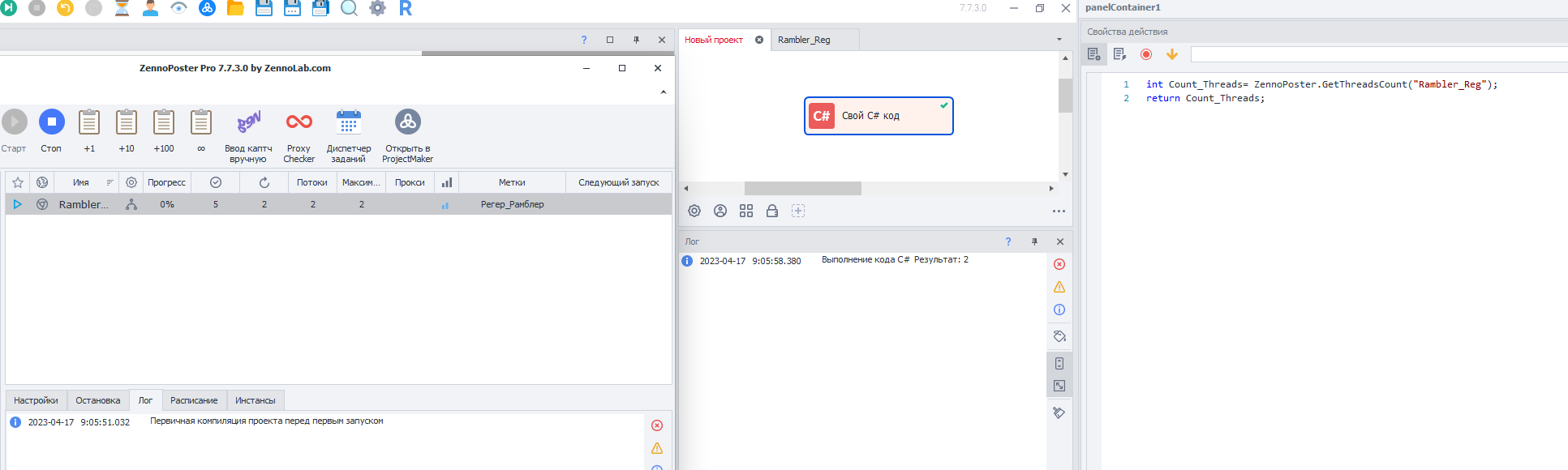Click the second floppy disk save-as icon
Image resolution: width=1568 pixels, height=470 pixels.
[292, 8]
